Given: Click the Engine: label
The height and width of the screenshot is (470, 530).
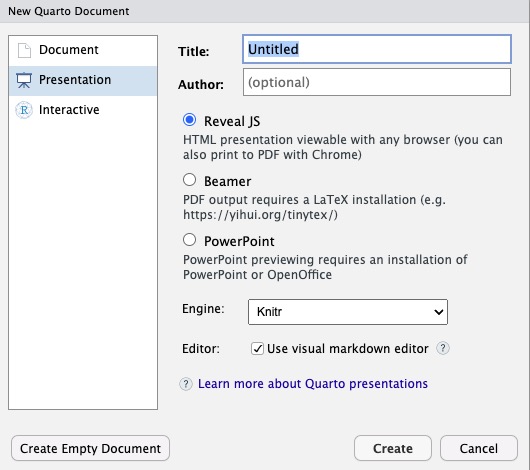Looking at the screenshot, I should point(203,308).
